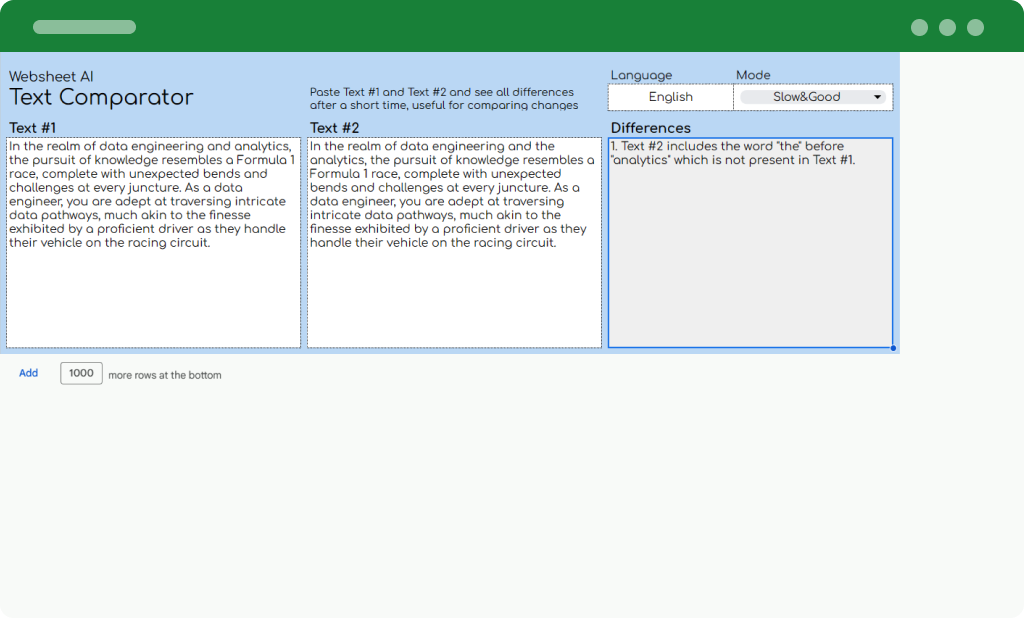Click into the Text #1 input box
Viewport: 1024px width, 618px height.
coord(153,242)
